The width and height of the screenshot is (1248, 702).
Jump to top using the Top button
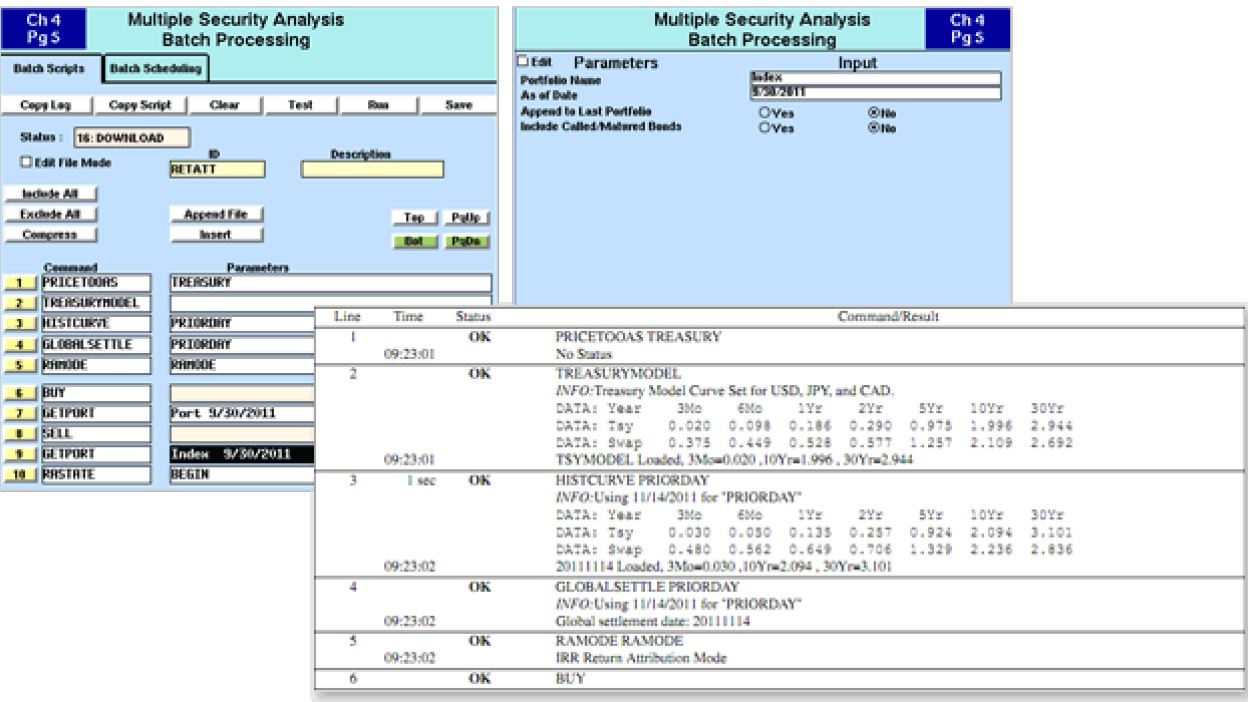pyautogui.click(x=415, y=217)
